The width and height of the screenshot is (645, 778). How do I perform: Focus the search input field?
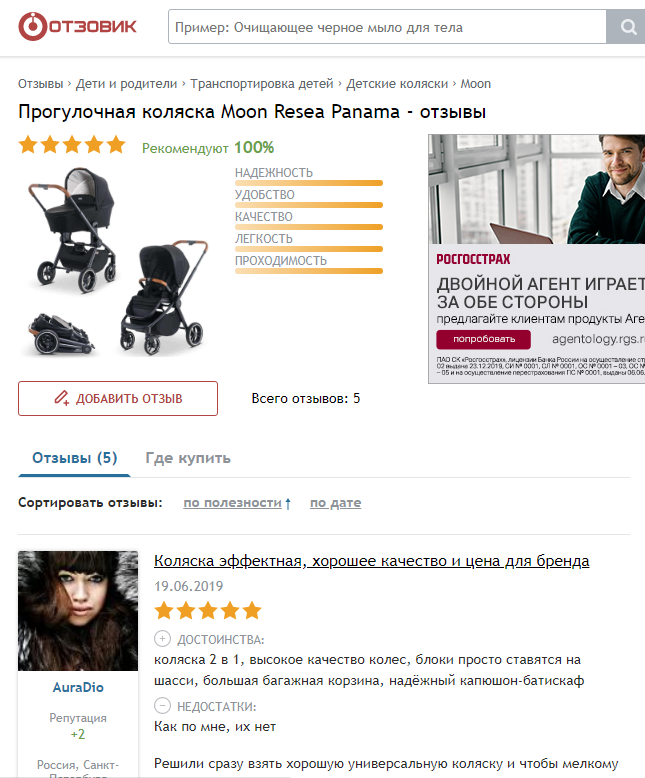387,27
